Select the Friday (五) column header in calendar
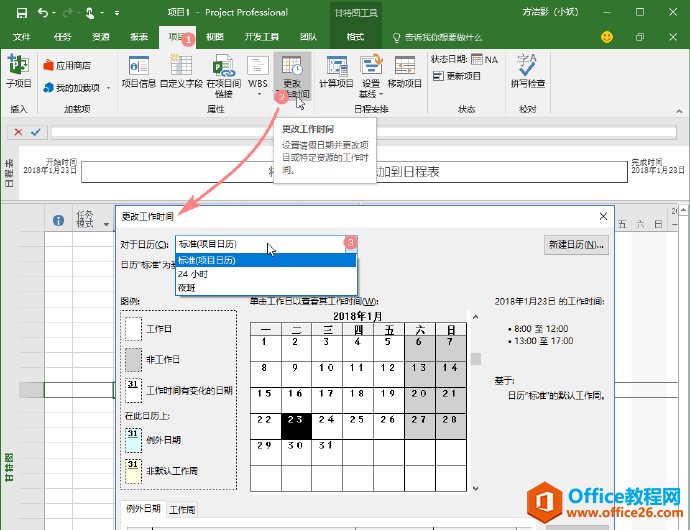Image resolution: width=690 pixels, height=530 pixels. point(389,329)
